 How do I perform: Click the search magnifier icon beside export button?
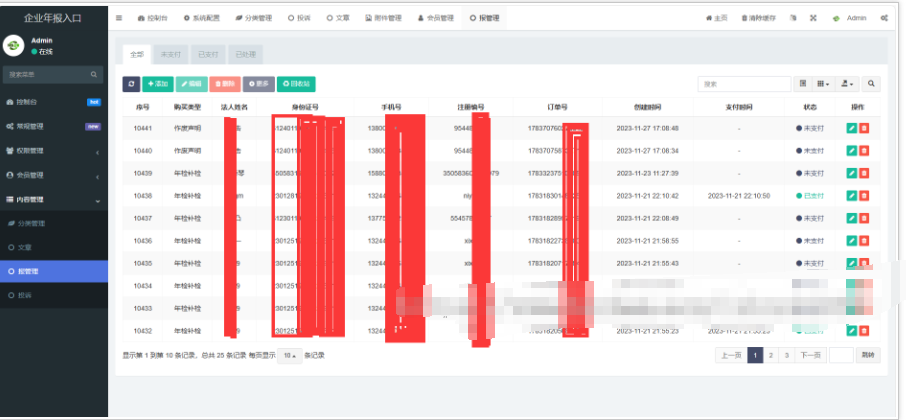pyautogui.click(x=872, y=85)
